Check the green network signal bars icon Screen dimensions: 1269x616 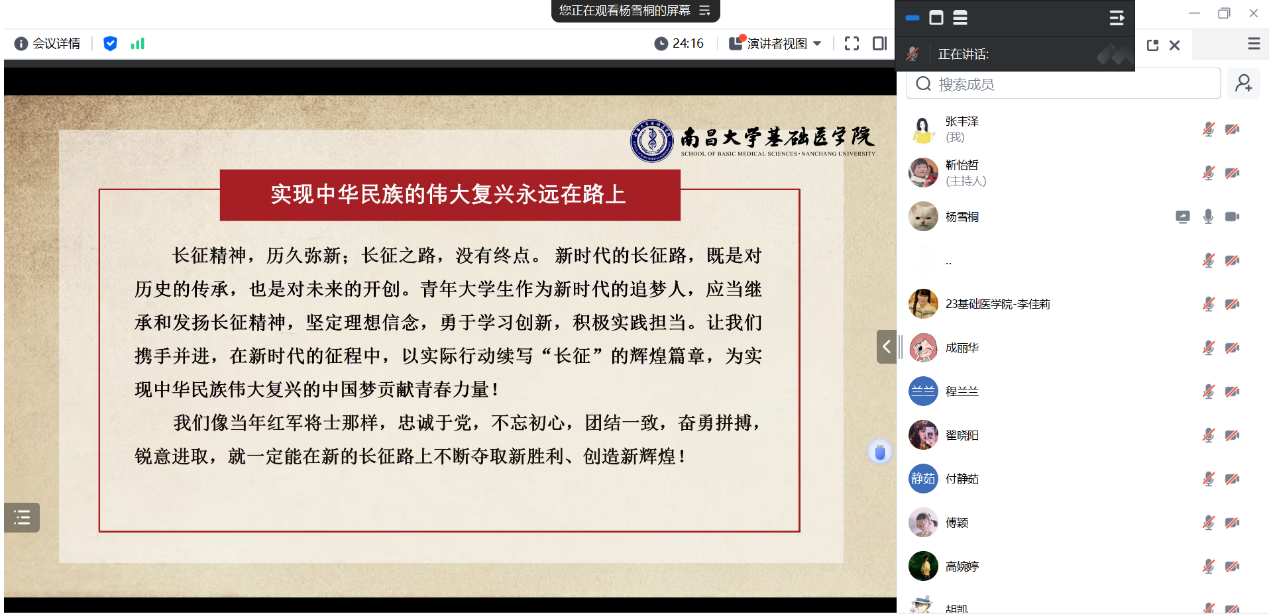[137, 43]
